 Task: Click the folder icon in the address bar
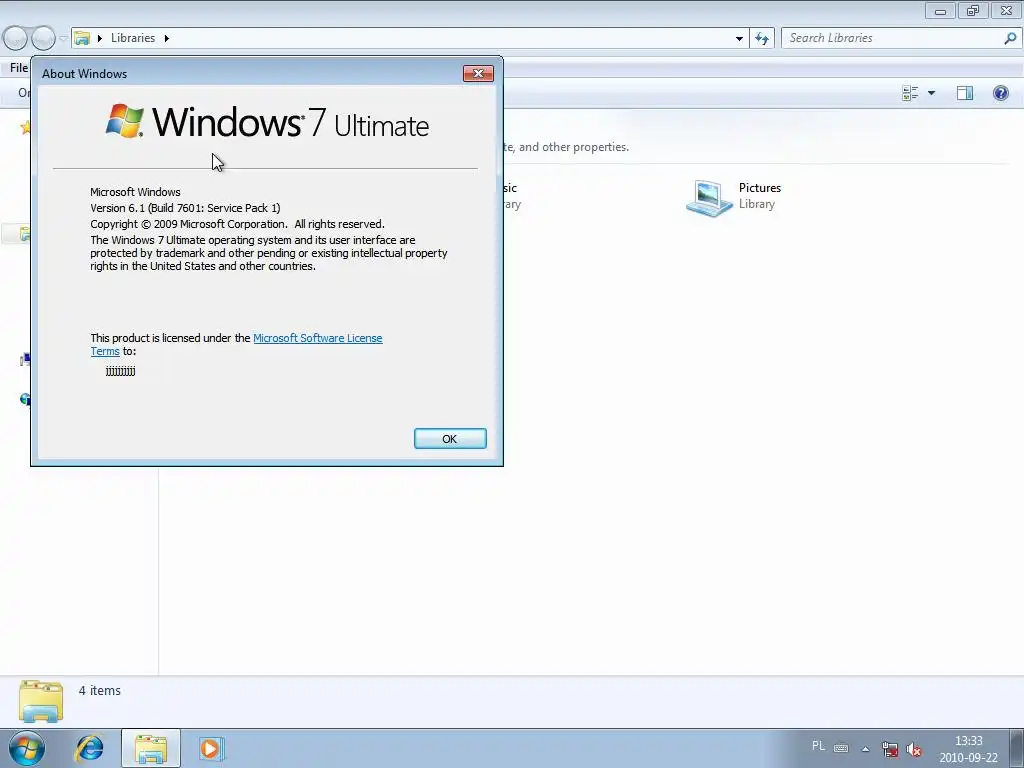(82, 38)
